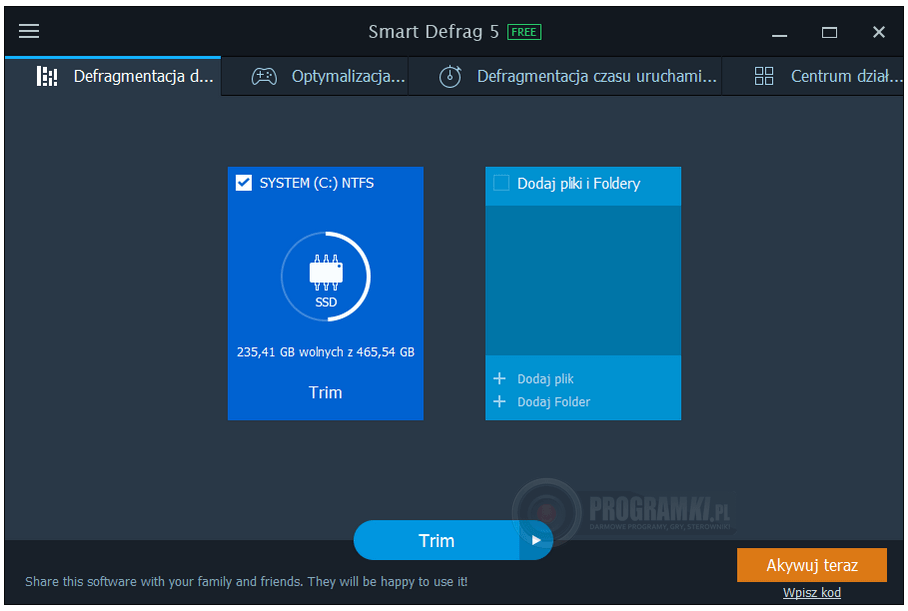Image resolution: width=908 pixels, height=611 pixels.
Task: Click the plus icon beside Dodaj Folder
Action: point(499,401)
